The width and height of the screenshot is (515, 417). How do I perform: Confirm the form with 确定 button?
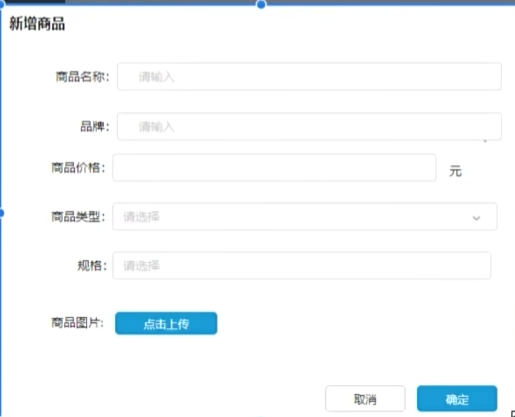[x=457, y=399]
